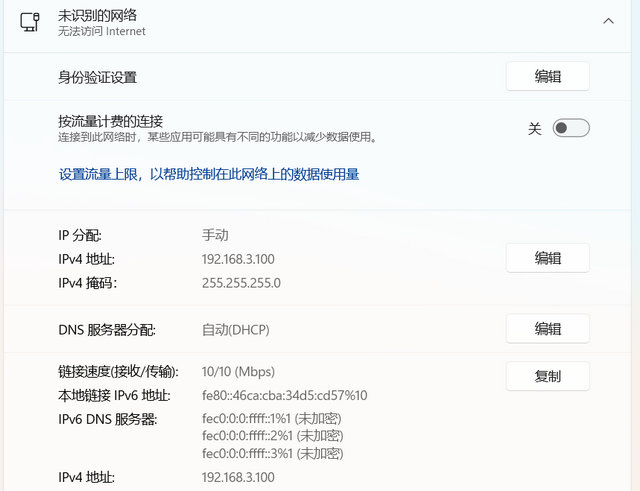
Task: Click the 关 state label beside the toggle
Action: [x=534, y=128]
